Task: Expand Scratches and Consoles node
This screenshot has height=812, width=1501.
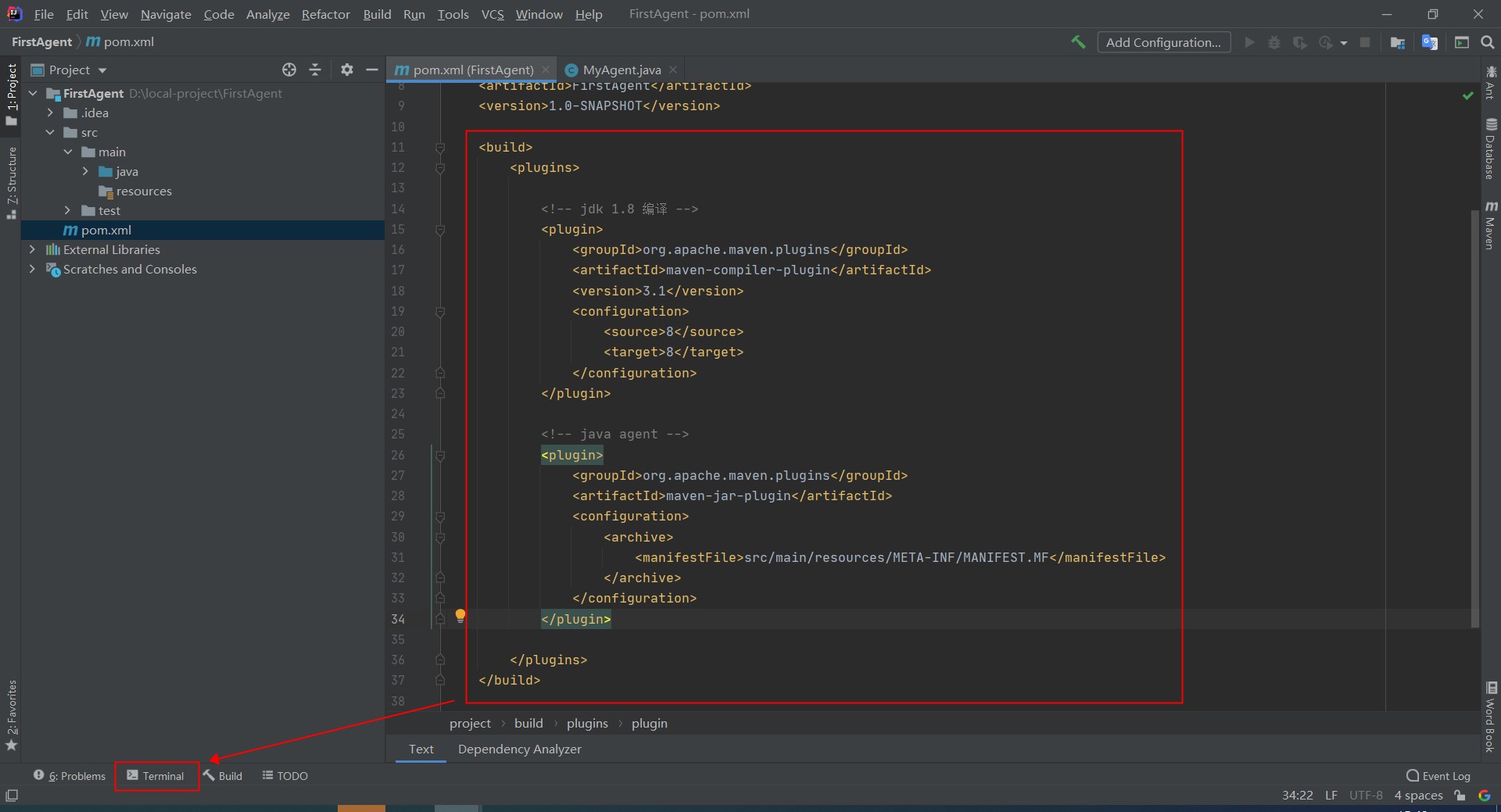Action: (32, 269)
